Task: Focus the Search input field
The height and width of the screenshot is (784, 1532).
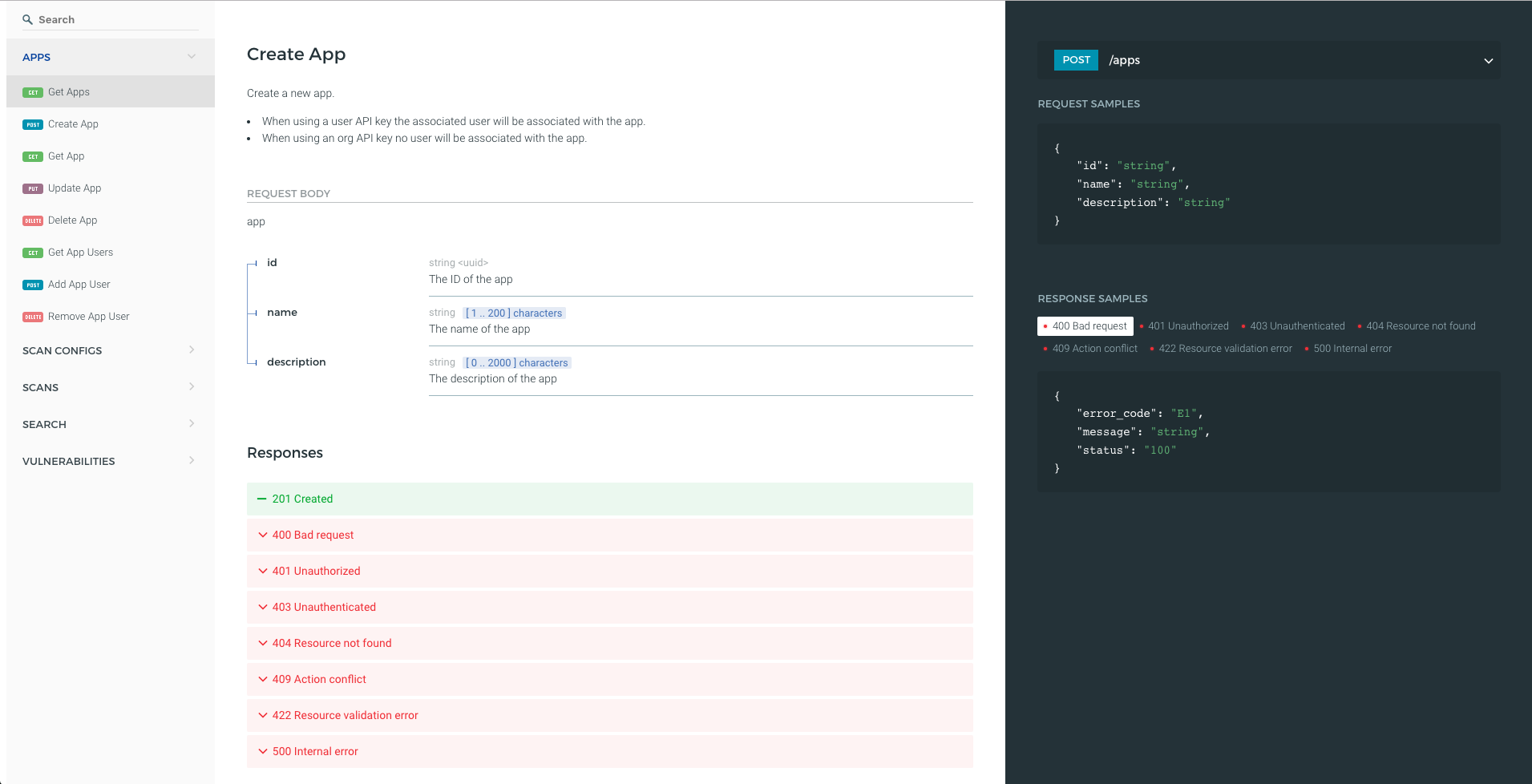Action: click(116, 20)
